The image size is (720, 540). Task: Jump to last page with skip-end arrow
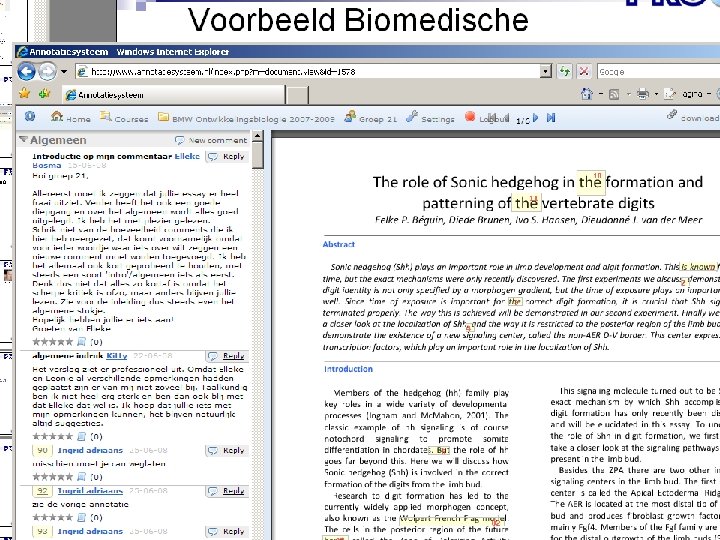tap(551, 118)
